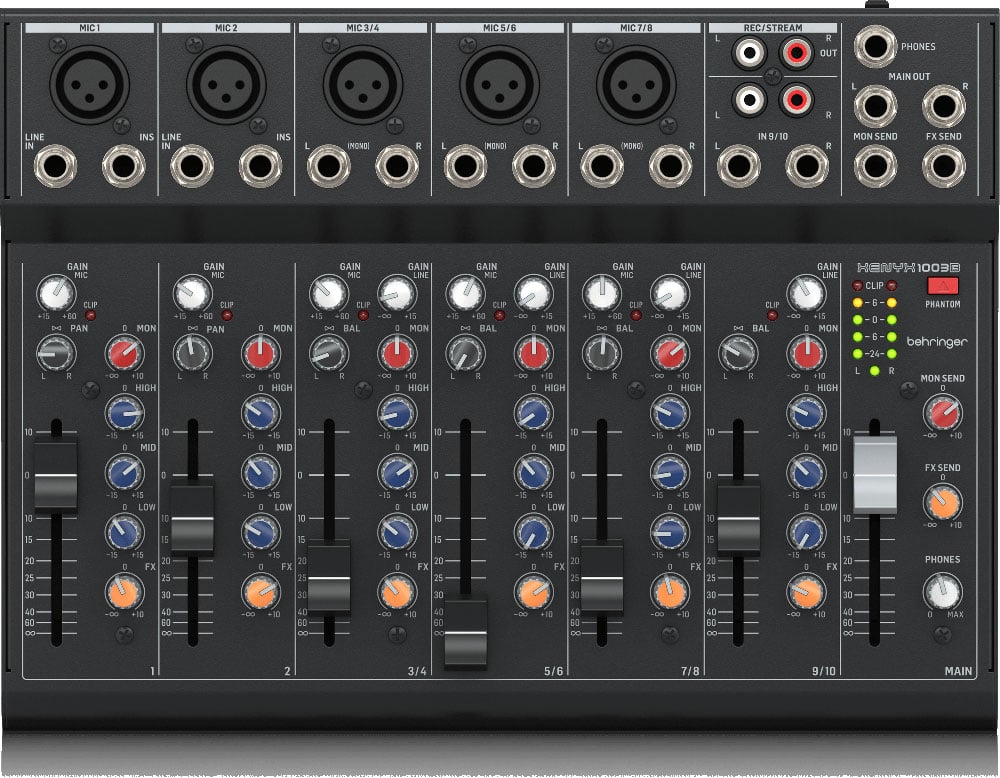Screen dimensions: 1000x778
Task: Click the MAIN OUT left jack
Action: coord(875,106)
